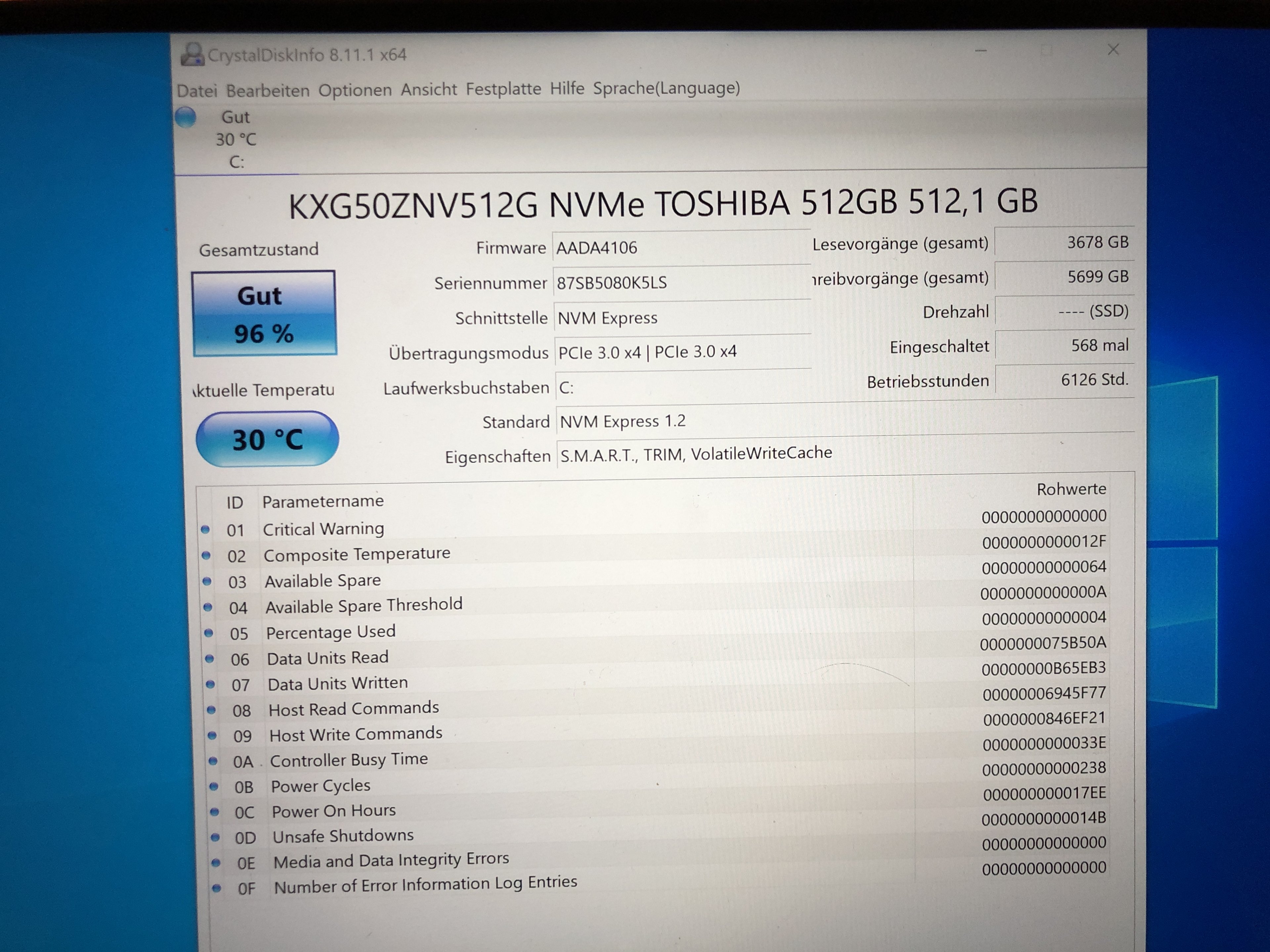Click the status dot beside Percentage Used
The height and width of the screenshot is (952, 1270).
point(209,633)
